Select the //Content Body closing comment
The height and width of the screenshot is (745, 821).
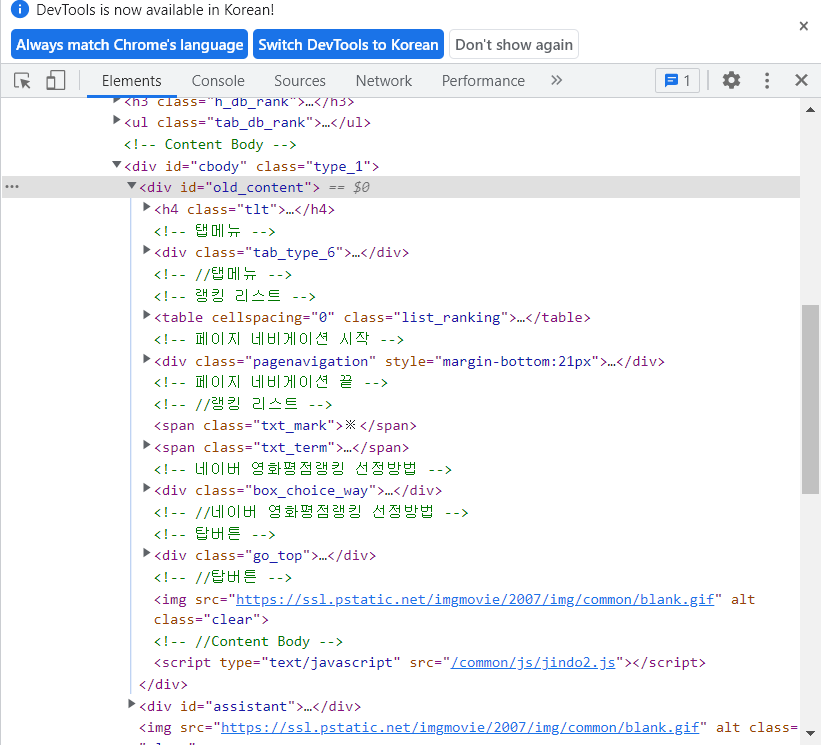point(248,642)
